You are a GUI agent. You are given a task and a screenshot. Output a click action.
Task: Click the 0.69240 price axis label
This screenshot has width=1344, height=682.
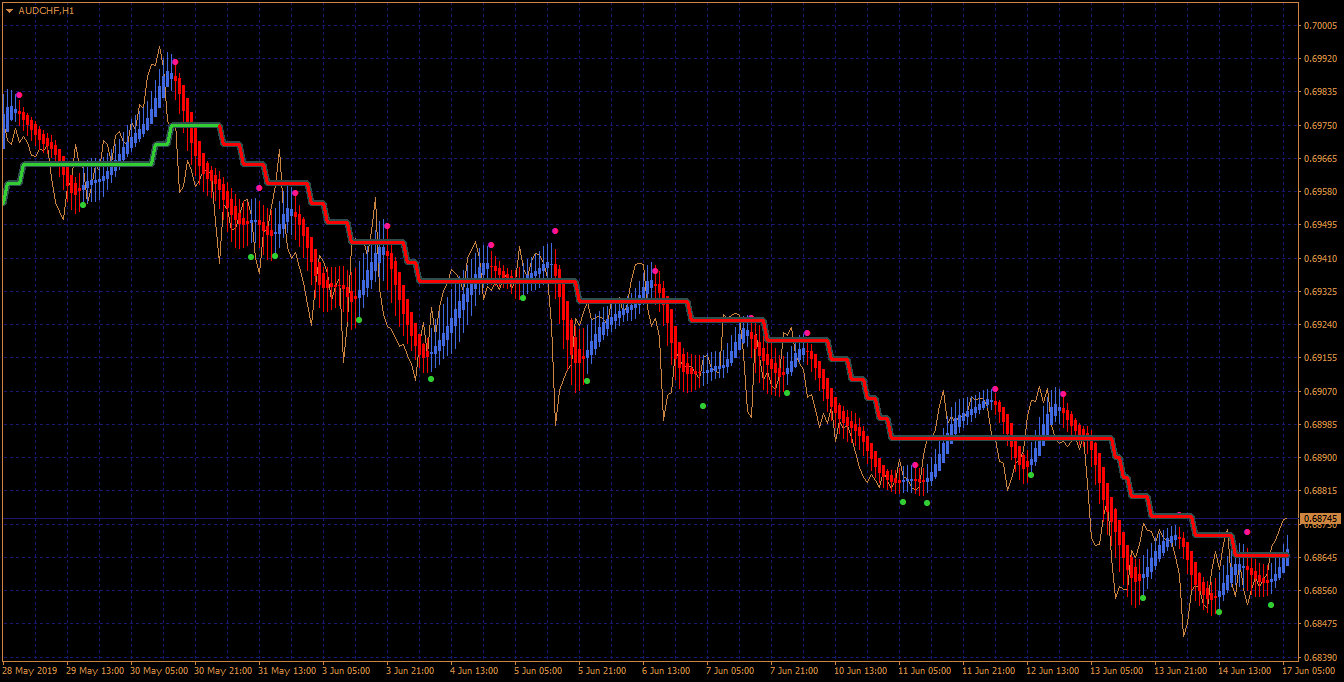pyautogui.click(x=1319, y=324)
